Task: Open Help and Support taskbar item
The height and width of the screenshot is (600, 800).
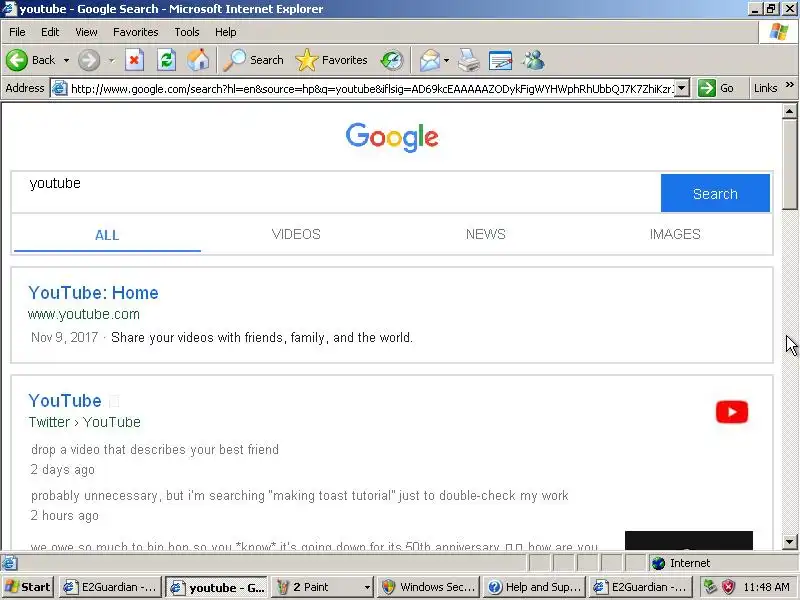Action: point(534,587)
